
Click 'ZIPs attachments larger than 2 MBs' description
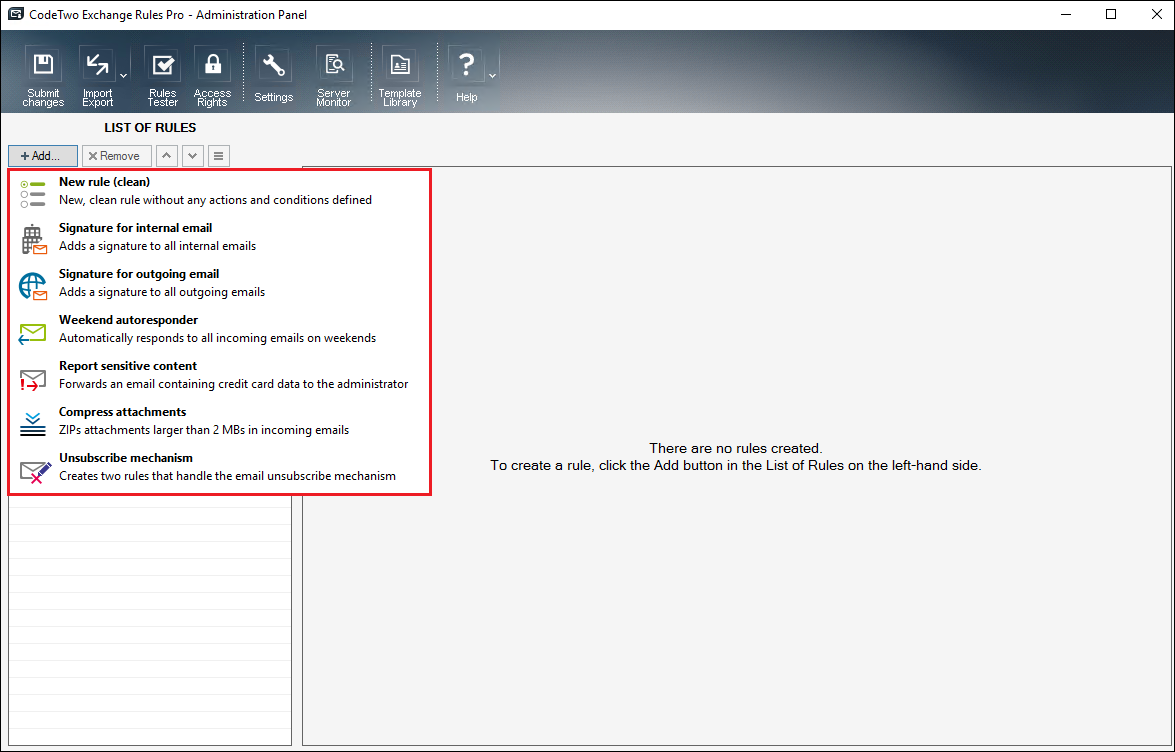tap(204, 430)
